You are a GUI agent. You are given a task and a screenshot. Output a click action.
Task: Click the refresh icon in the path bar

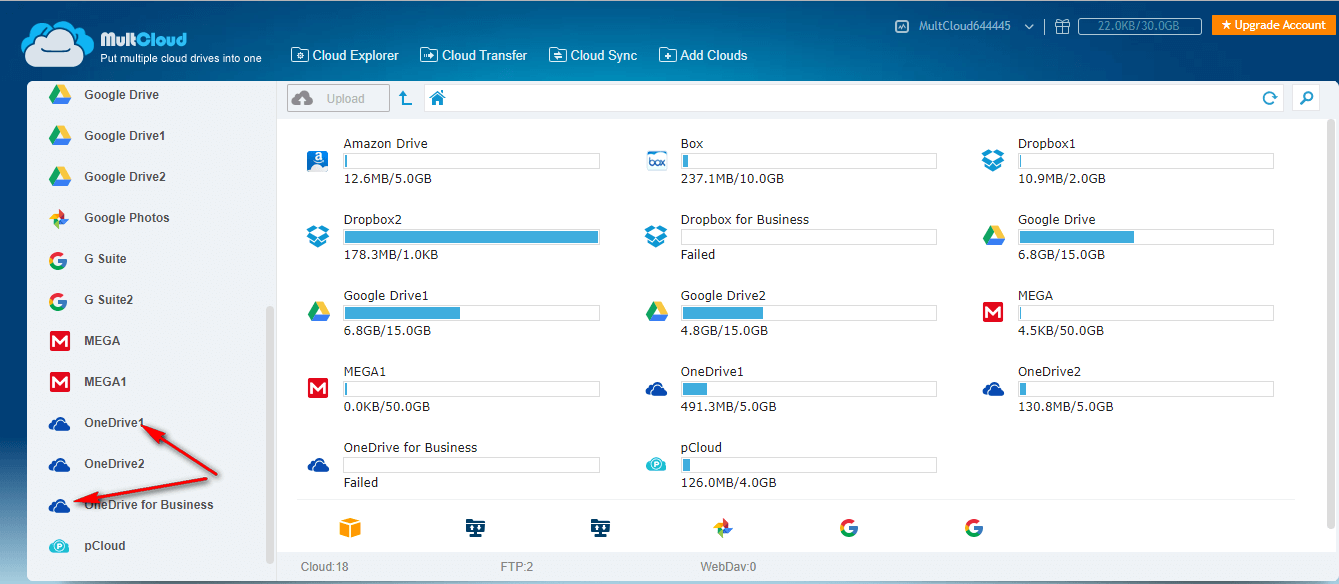(x=1269, y=98)
